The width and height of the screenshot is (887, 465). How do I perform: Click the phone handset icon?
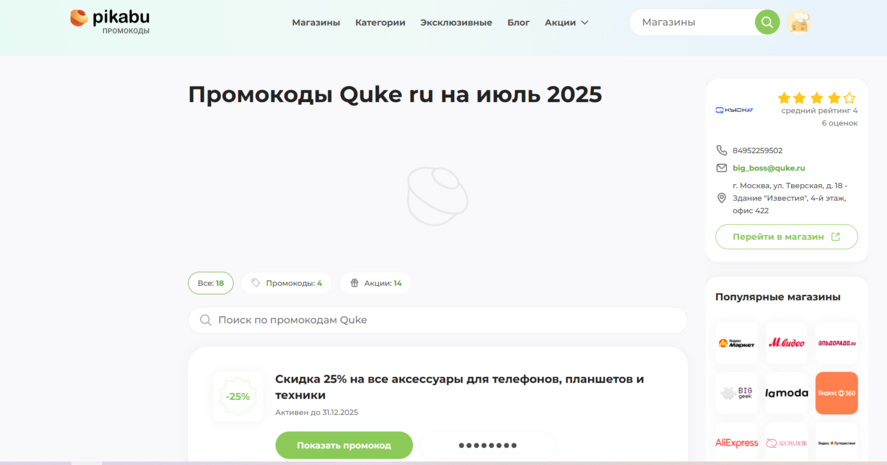point(721,150)
